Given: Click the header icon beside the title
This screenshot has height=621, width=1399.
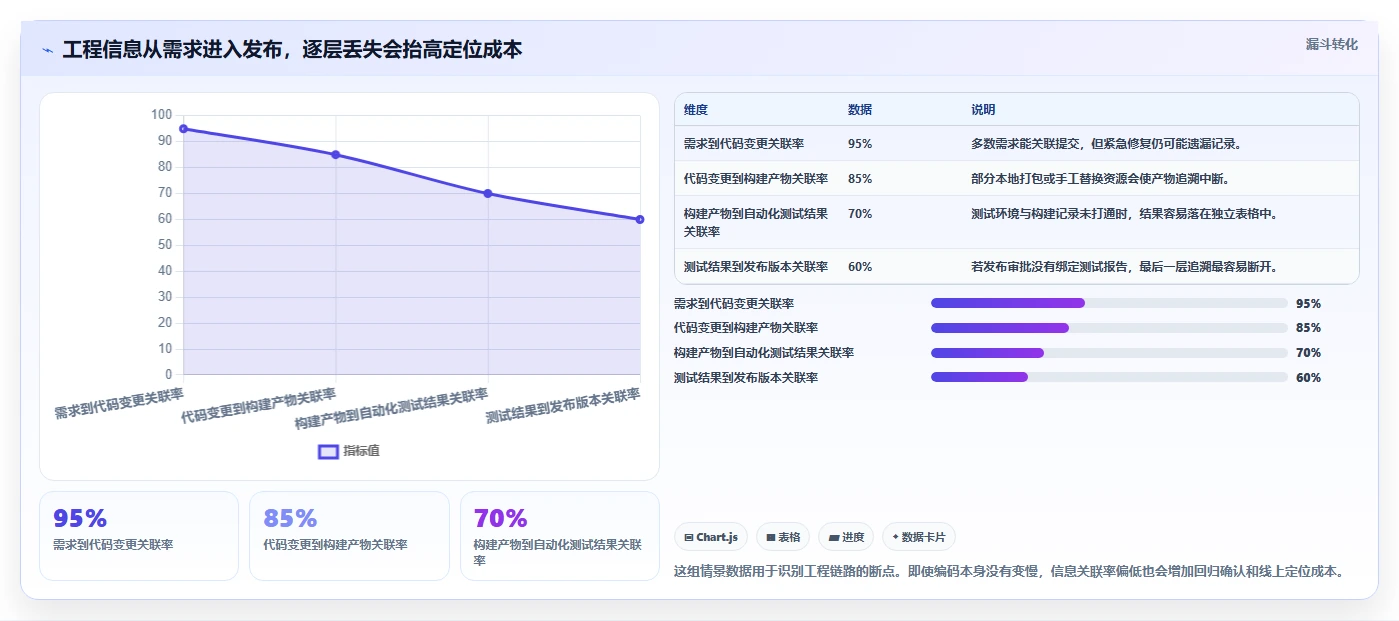Looking at the screenshot, I should (x=47, y=50).
